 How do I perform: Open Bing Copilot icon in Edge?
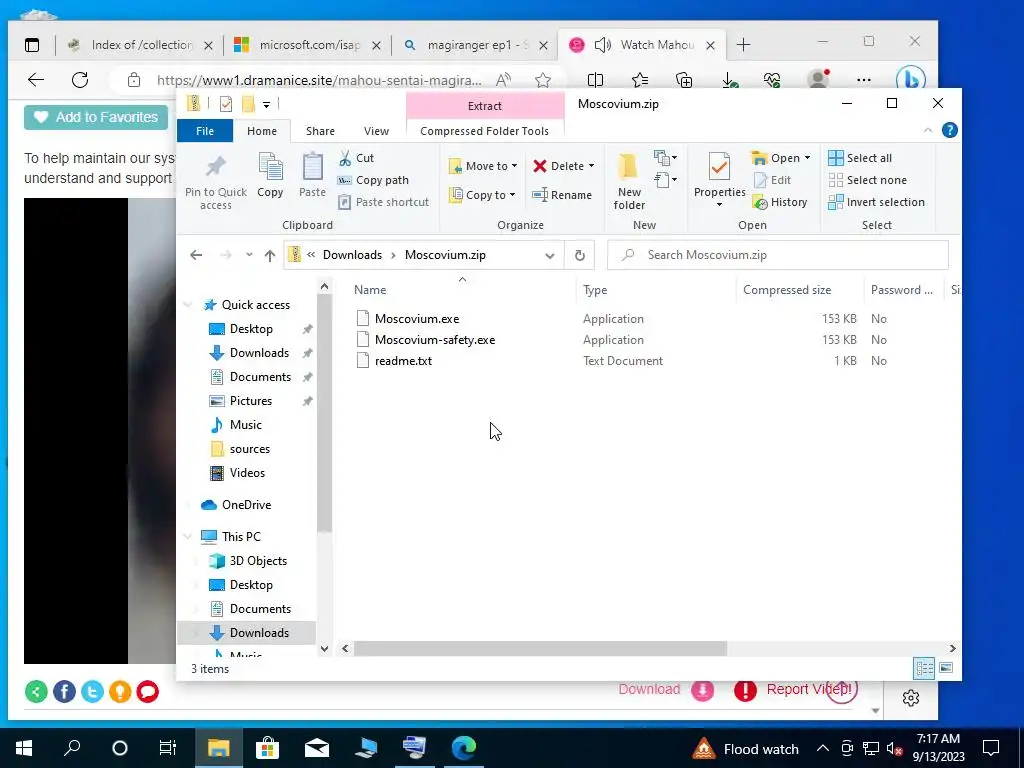pos(910,80)
